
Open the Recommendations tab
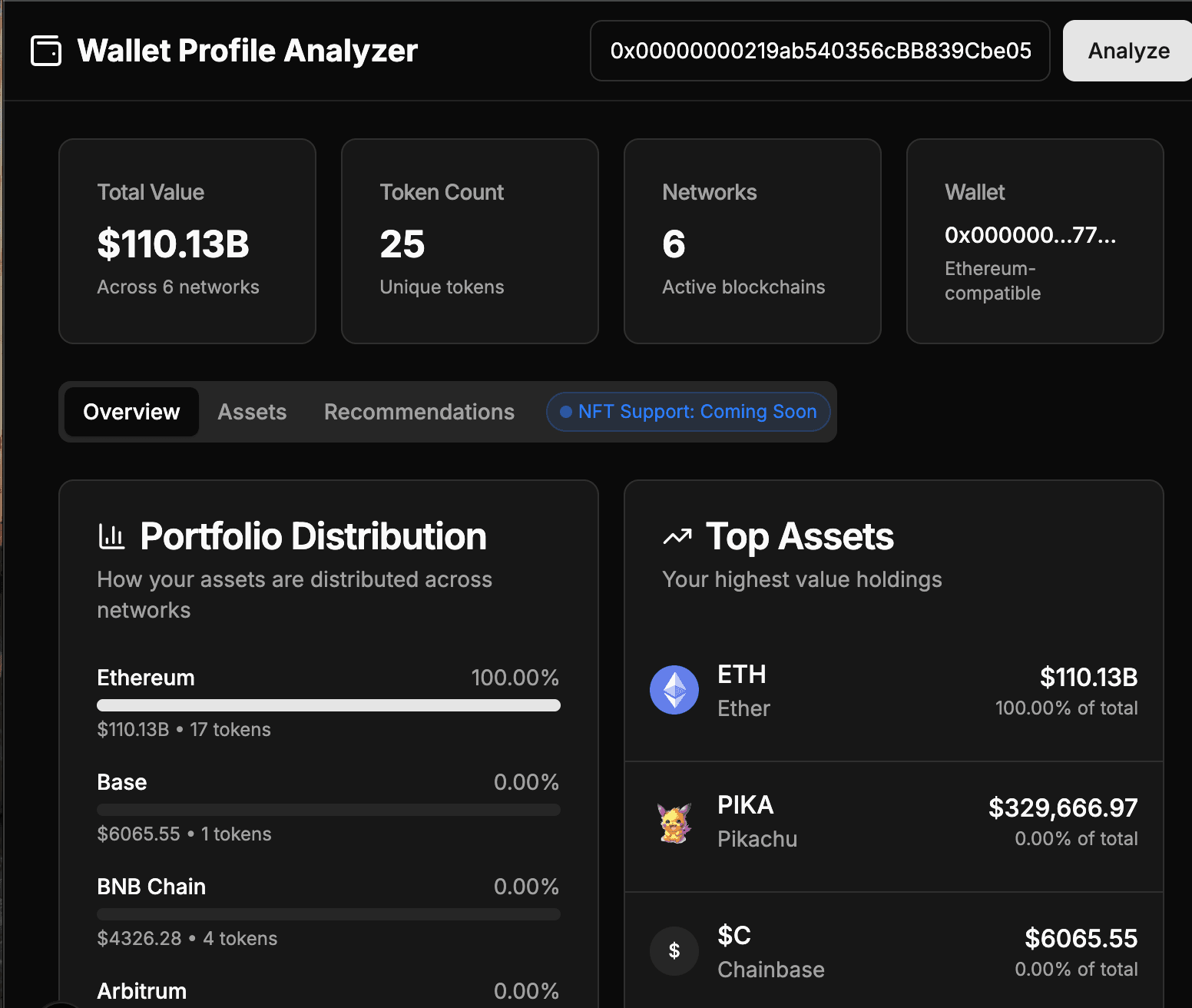point(419,412)
